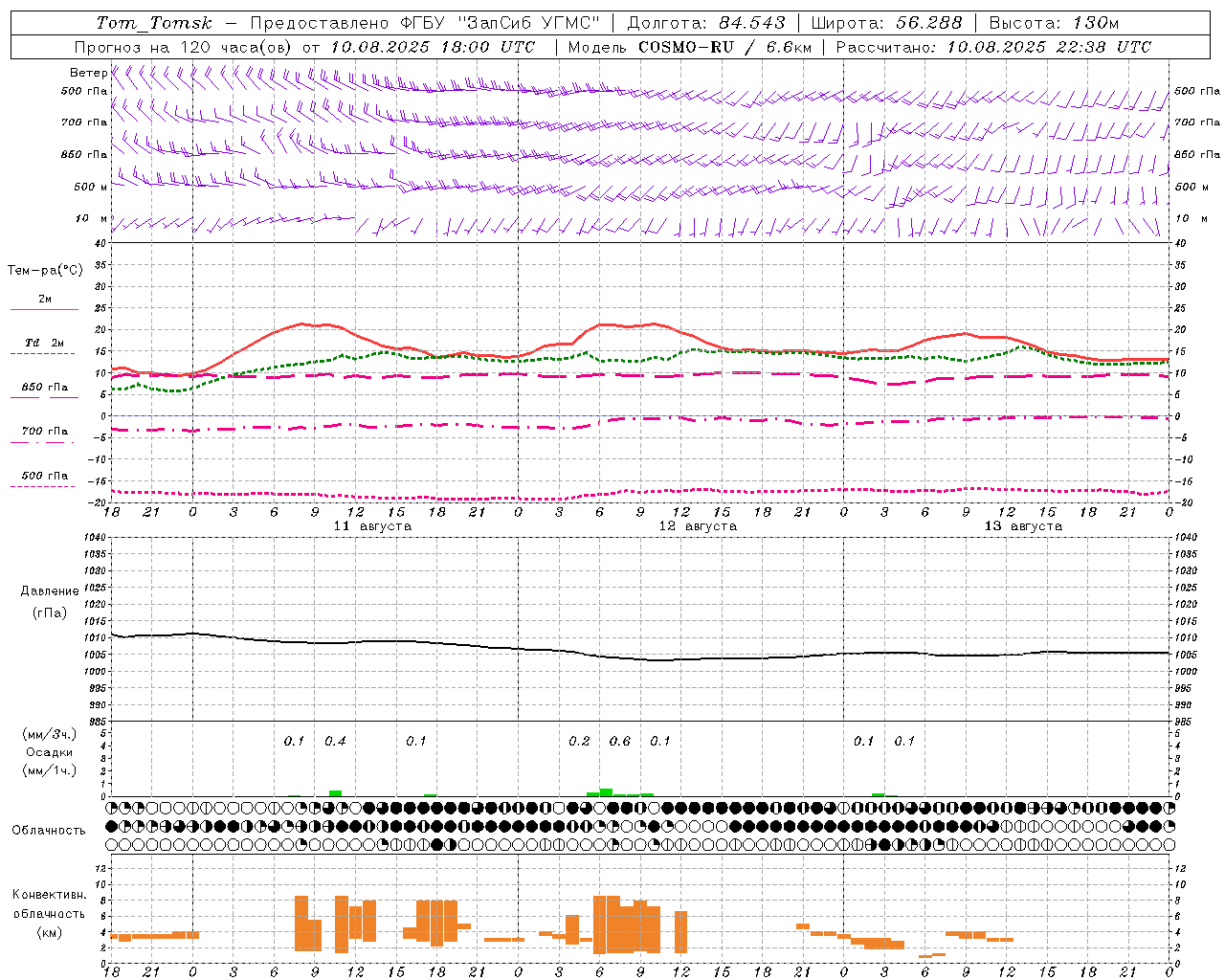Click the Tom_Tomsk station title
Image resolution: width=1225 pixels, height=980 pixels.
pyautogui.click(x=155, y=23)
